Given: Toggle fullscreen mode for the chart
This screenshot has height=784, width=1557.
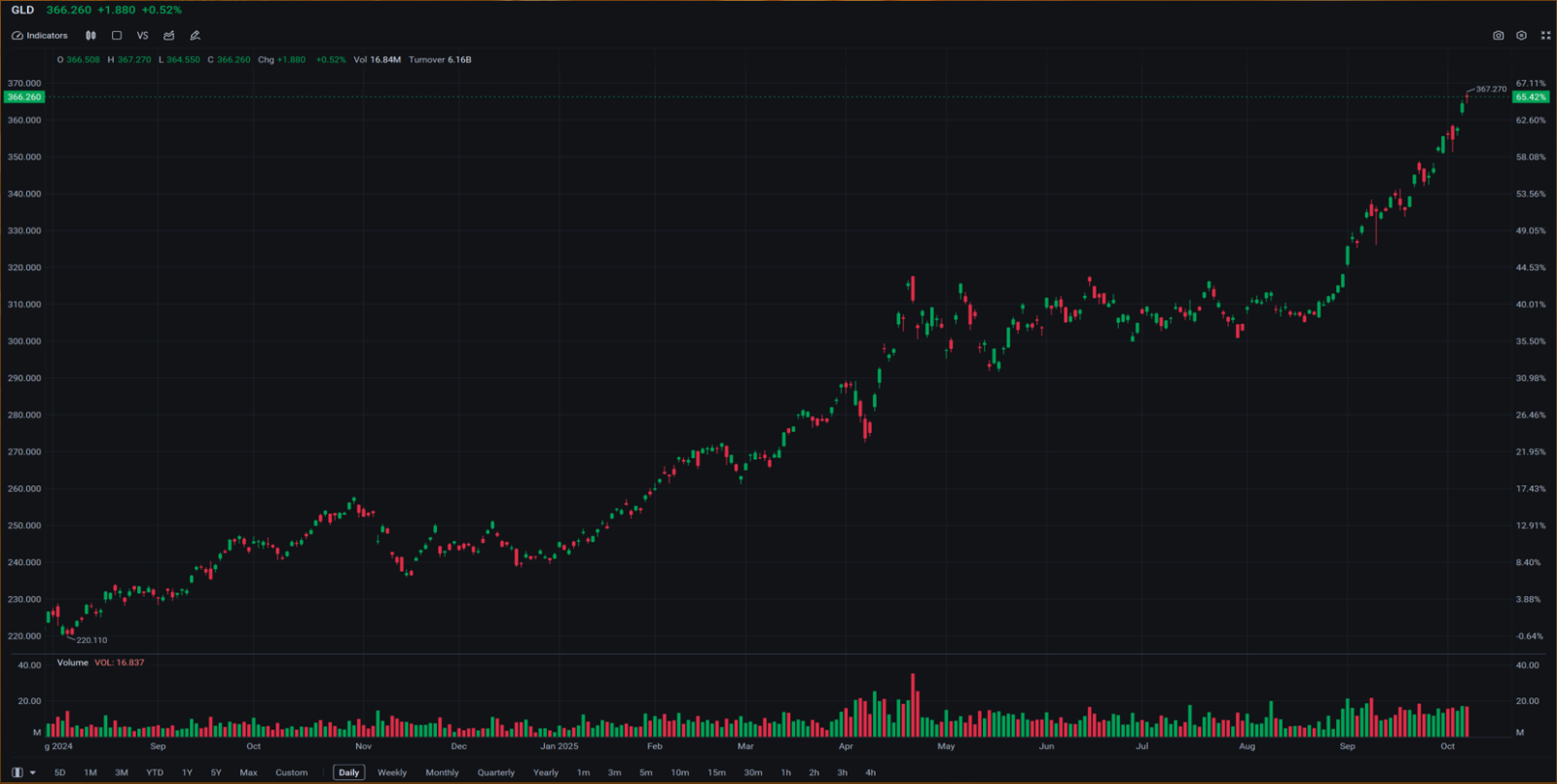Looking at the screenshot, I should (1545, 36).
